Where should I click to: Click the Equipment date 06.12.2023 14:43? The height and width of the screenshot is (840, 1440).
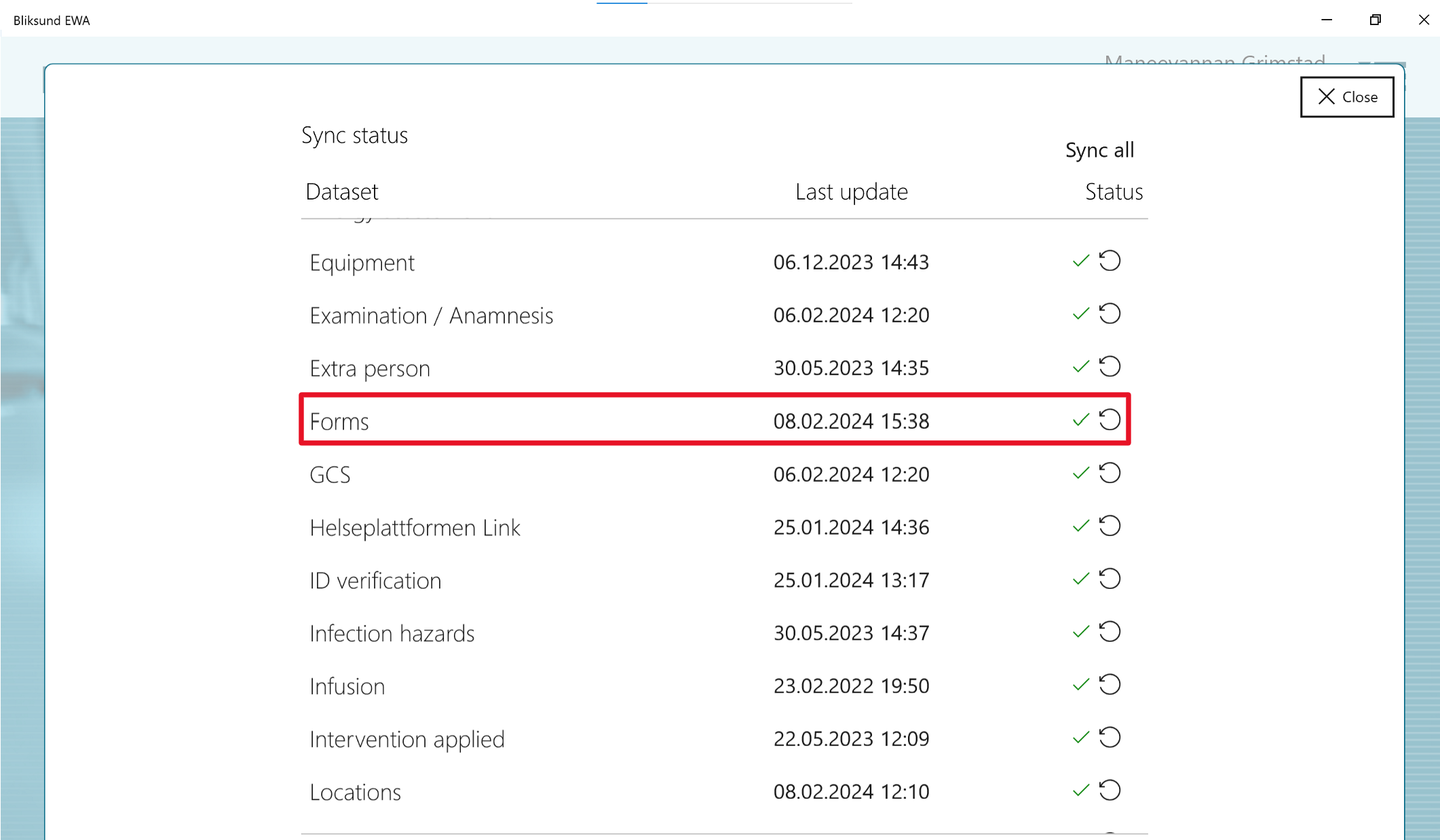[x=851, y=262]
